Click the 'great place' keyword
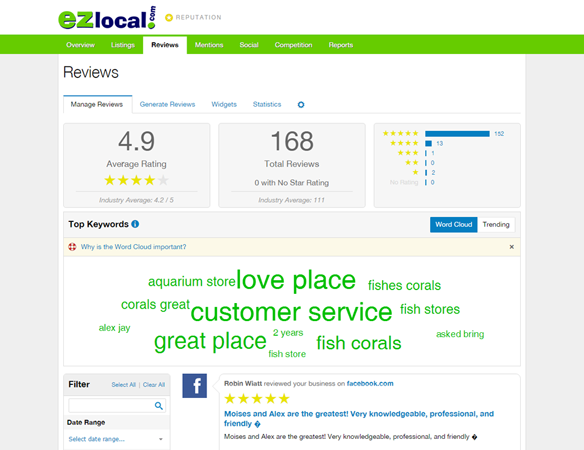Viewport: 584px width, 450px height. point(210,341)
